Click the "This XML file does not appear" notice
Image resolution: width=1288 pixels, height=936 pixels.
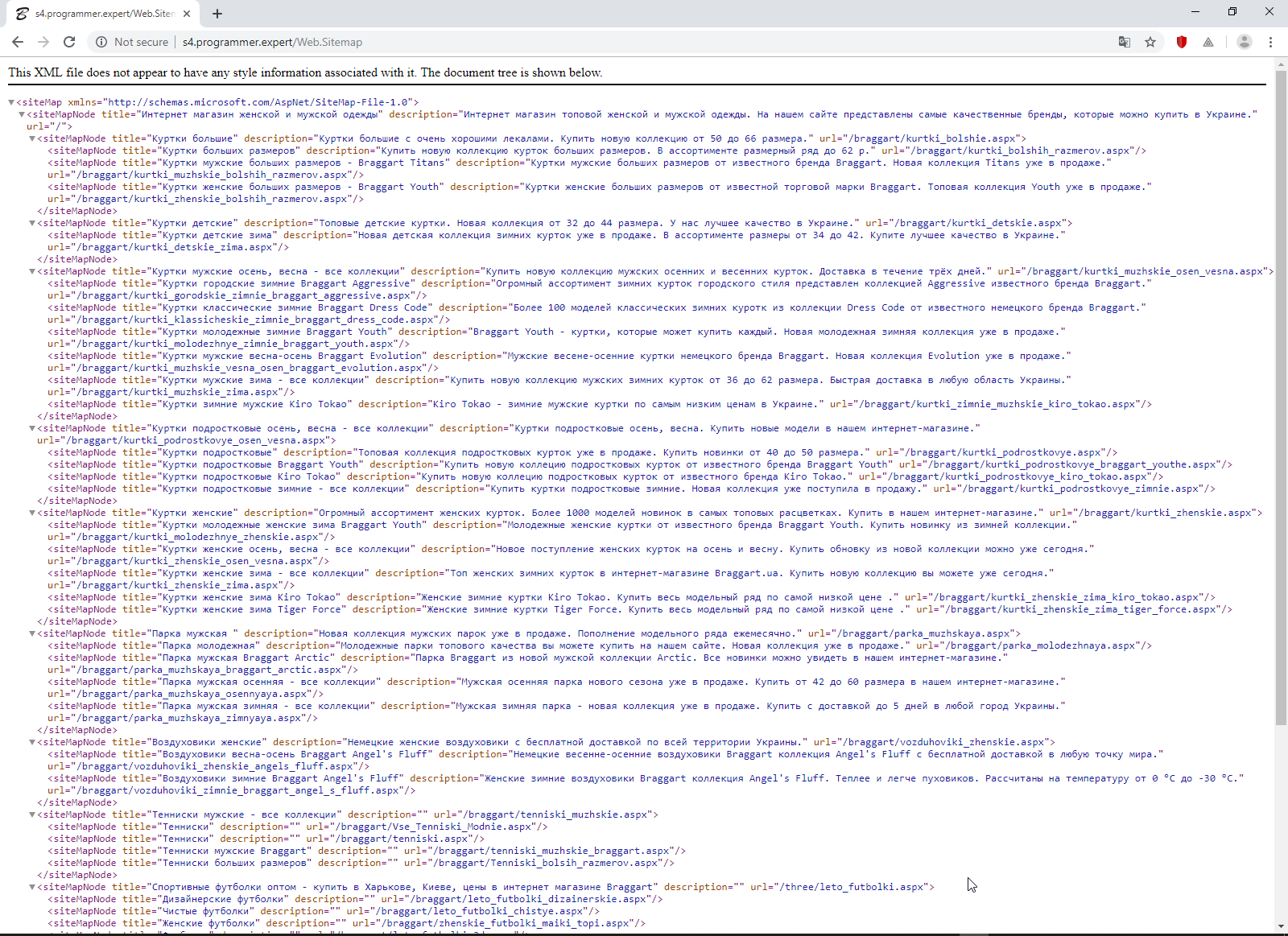(x=305, y=72)
